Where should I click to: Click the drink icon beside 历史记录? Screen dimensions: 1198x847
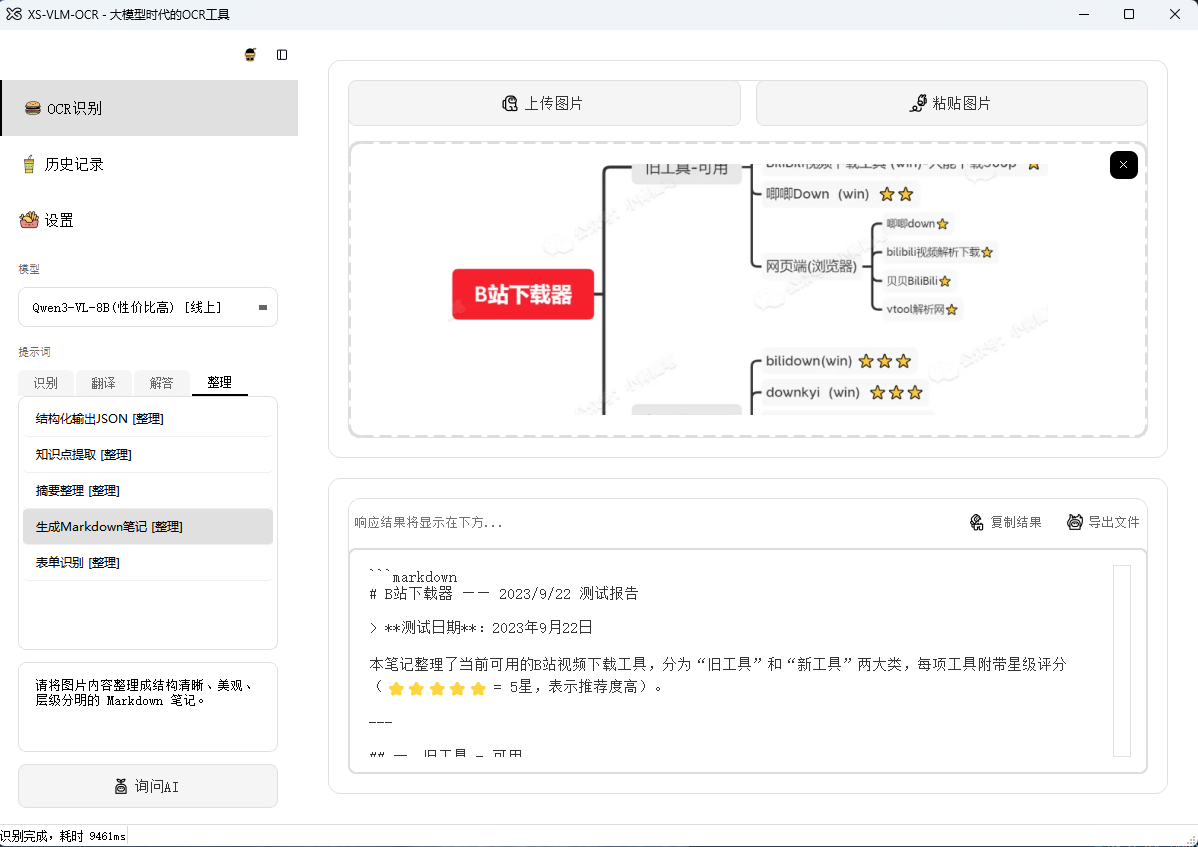(29, 164)
